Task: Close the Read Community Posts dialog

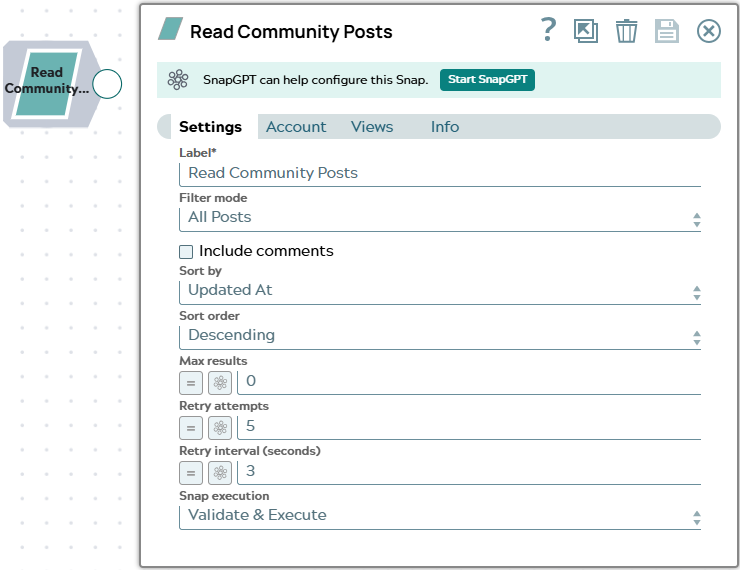Action: tap(708, 31)
